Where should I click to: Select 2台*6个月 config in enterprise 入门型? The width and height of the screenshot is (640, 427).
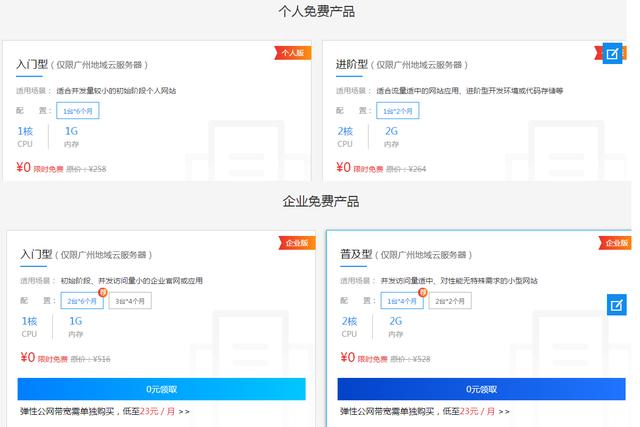[82, 300]
